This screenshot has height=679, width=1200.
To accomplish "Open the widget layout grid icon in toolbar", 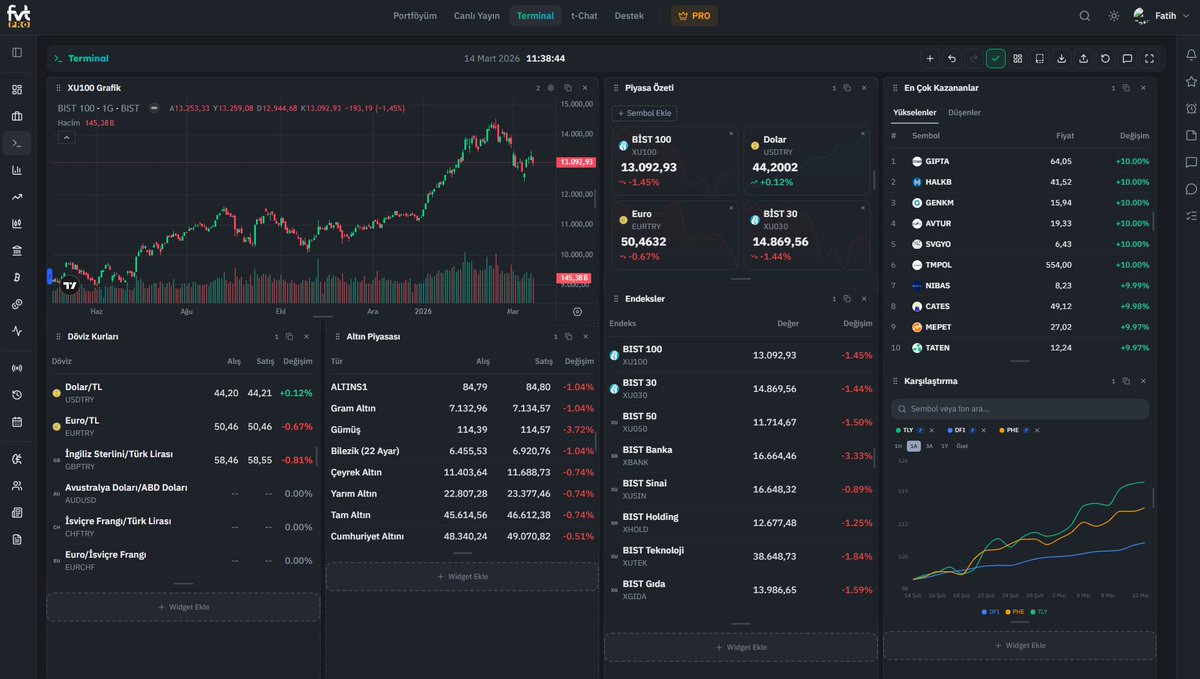I will click(x=1018, y=59).
